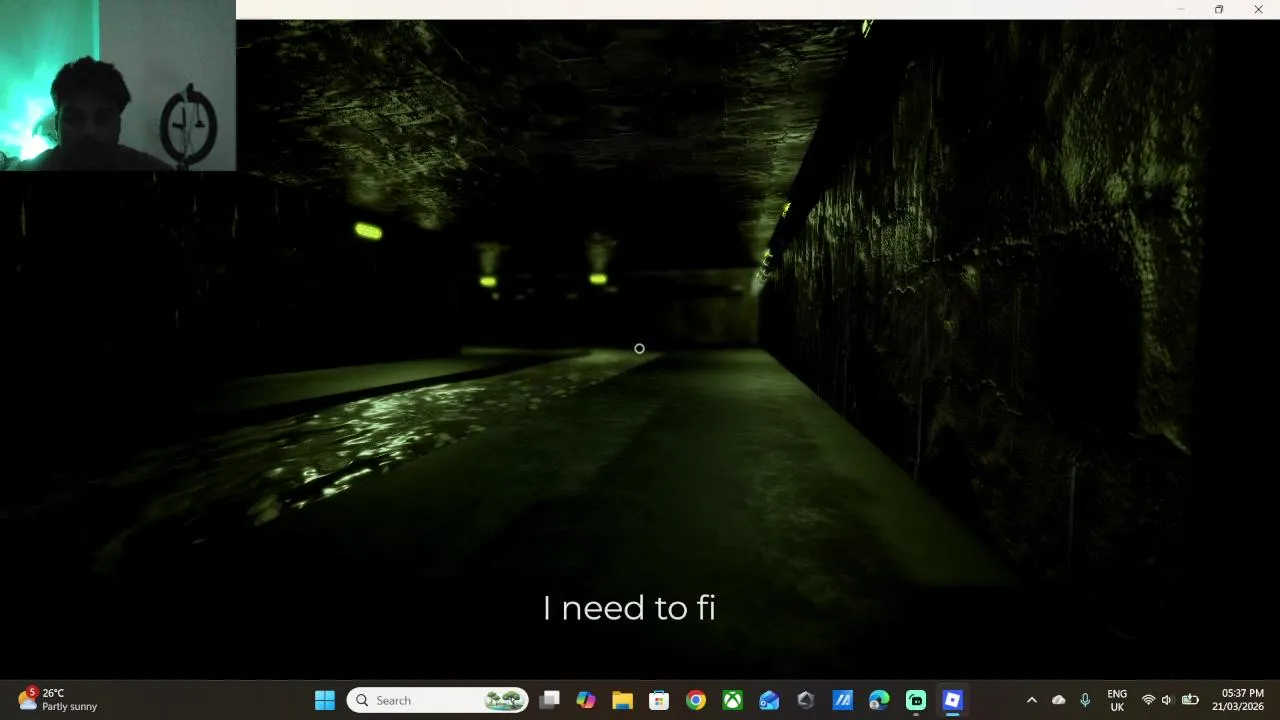This screenshot has width=1280, height=720.
Task: Click the volume speaker tray icon
Action: pos(1167,700)
